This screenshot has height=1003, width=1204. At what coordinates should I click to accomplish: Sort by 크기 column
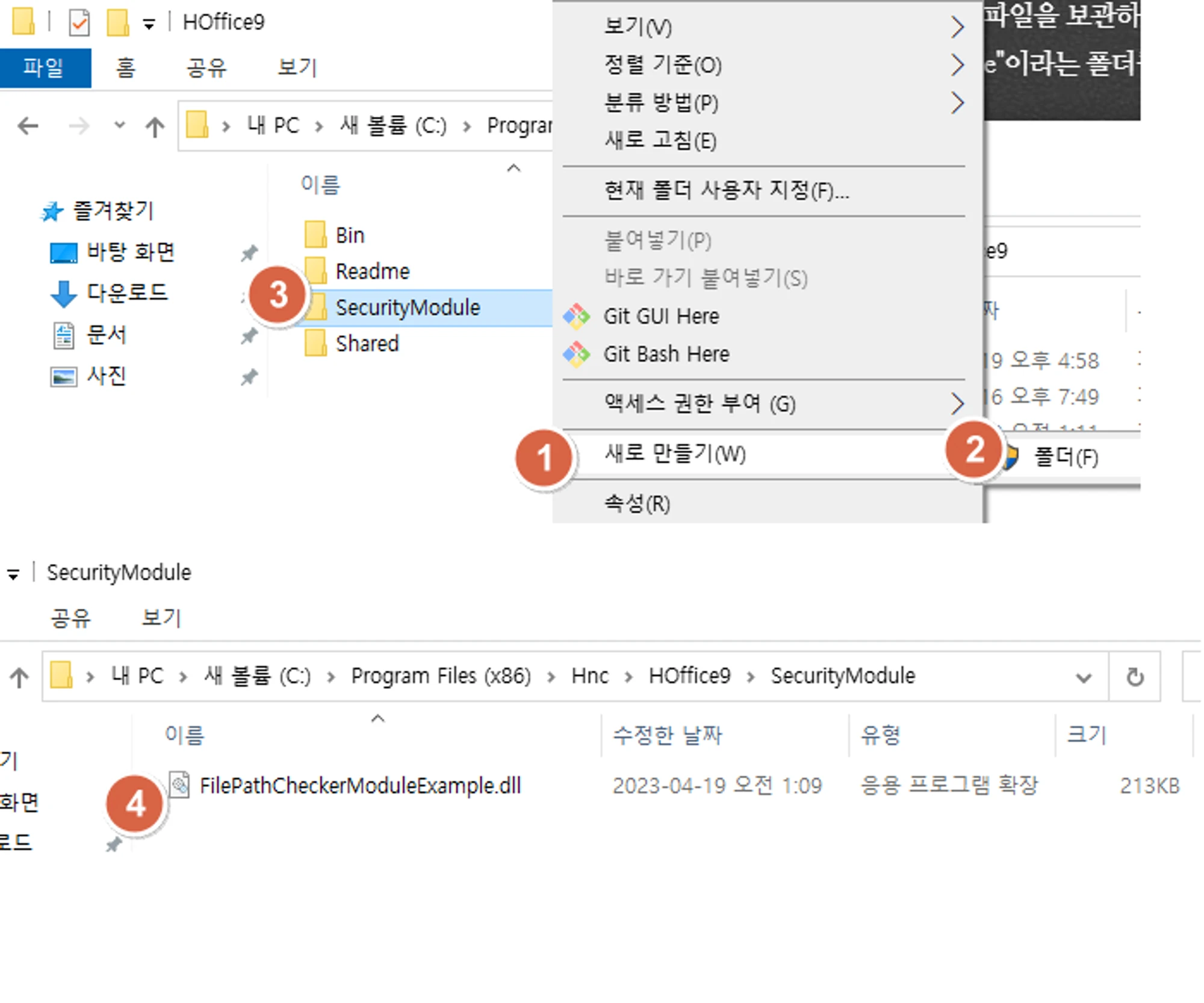pos(1087,735)
